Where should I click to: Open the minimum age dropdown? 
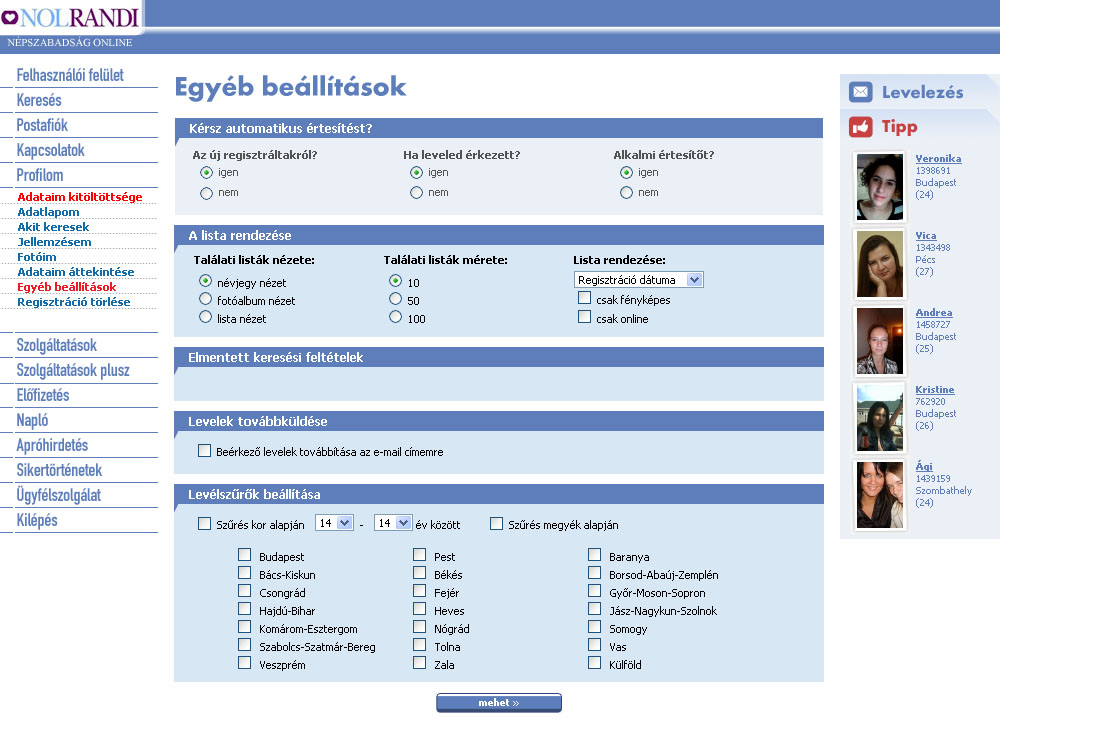(x=334, y=523)
